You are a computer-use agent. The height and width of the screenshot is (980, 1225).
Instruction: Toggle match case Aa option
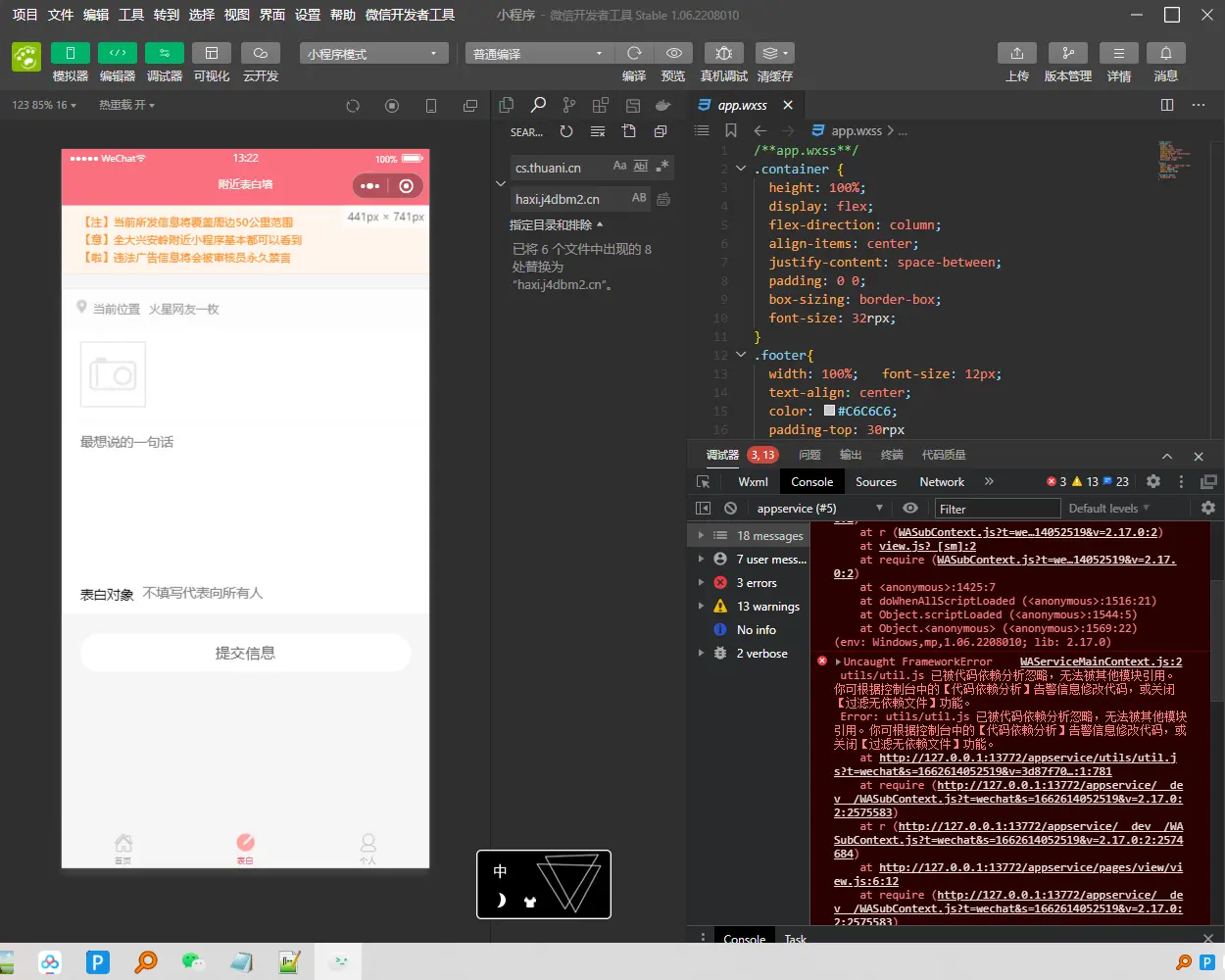(x=619, y=167)
